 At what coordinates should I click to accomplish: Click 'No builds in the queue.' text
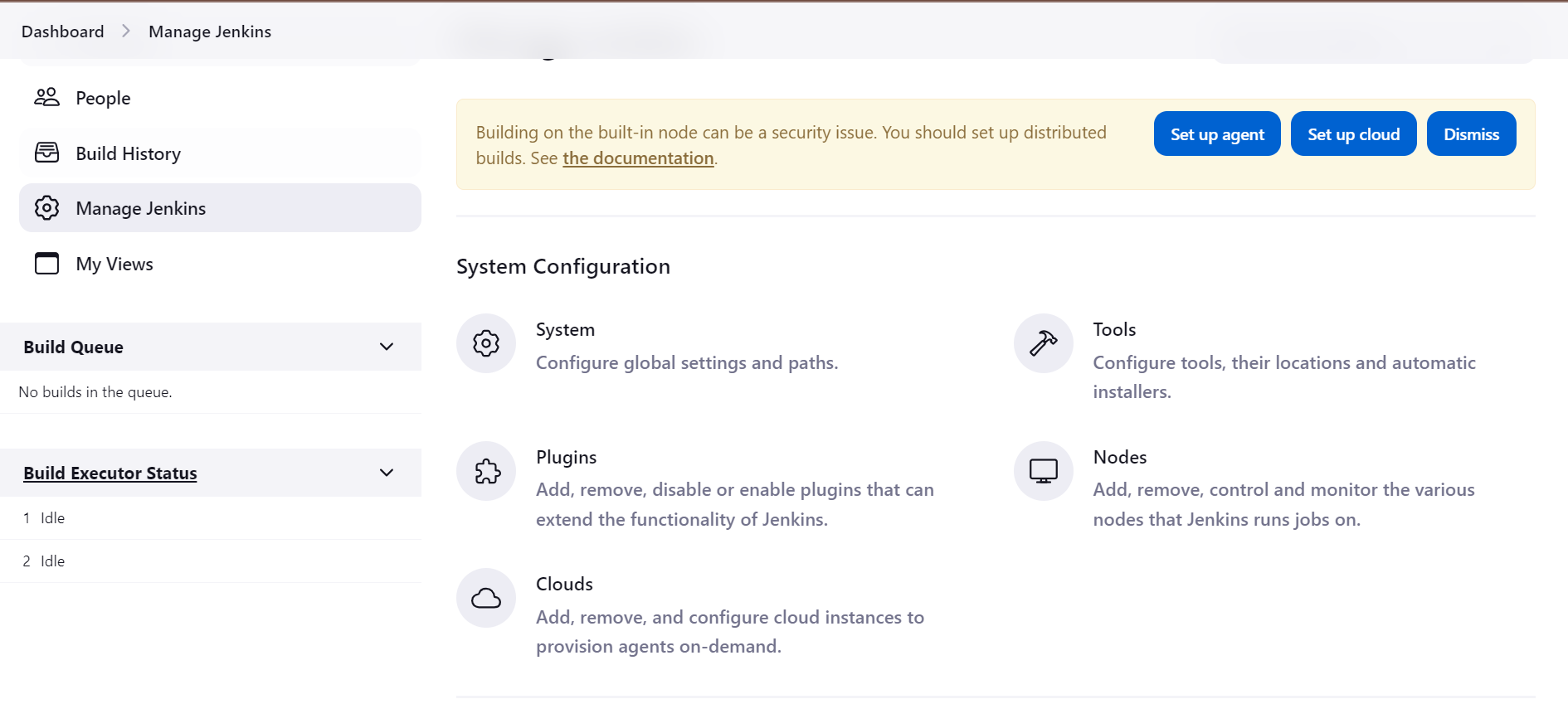click(x=95, y=392)
